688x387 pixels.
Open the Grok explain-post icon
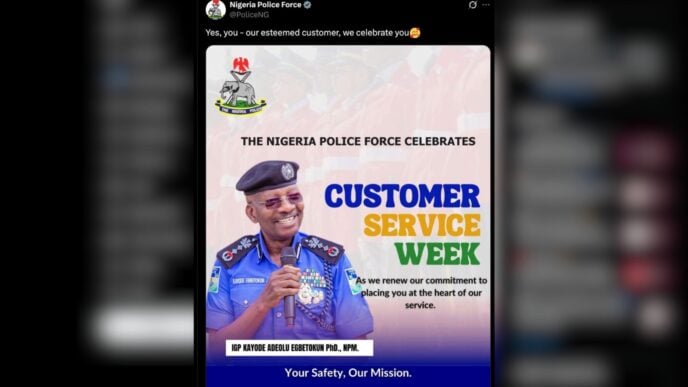[473, 5]
